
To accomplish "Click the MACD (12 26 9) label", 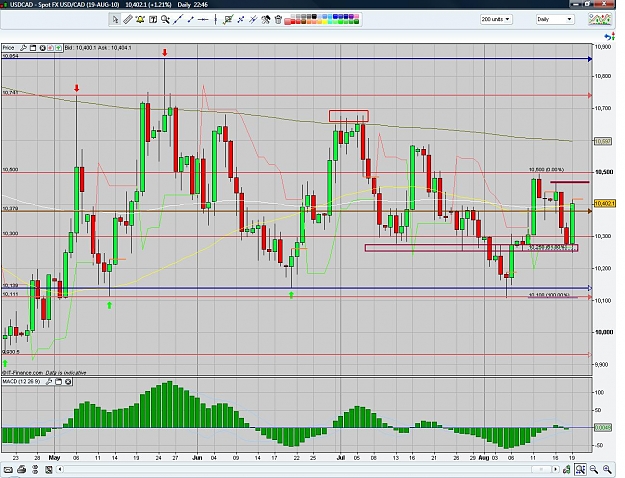I will (21, 382).
